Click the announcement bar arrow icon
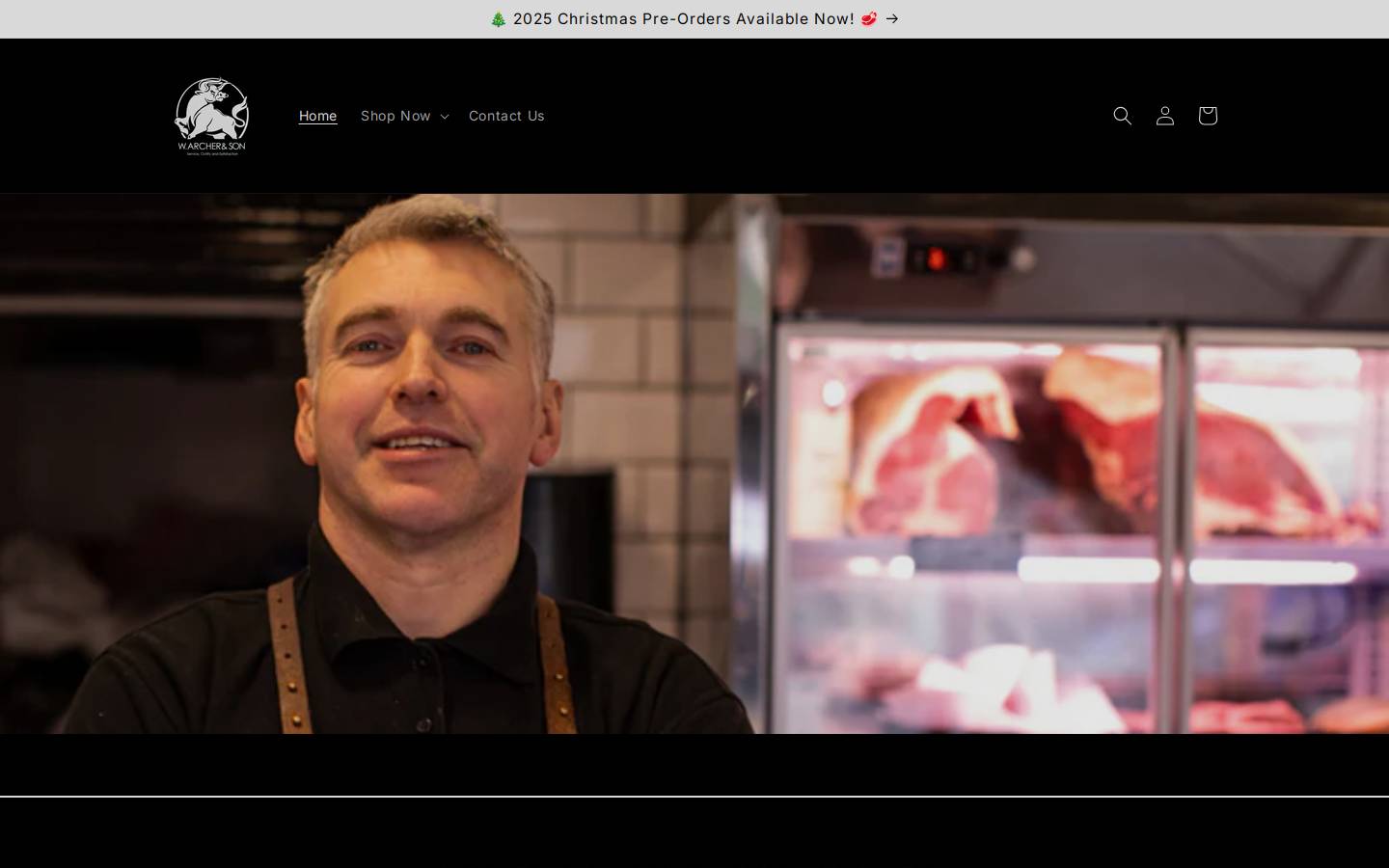This screenshot has height=868, width=1389. [892, 19]
